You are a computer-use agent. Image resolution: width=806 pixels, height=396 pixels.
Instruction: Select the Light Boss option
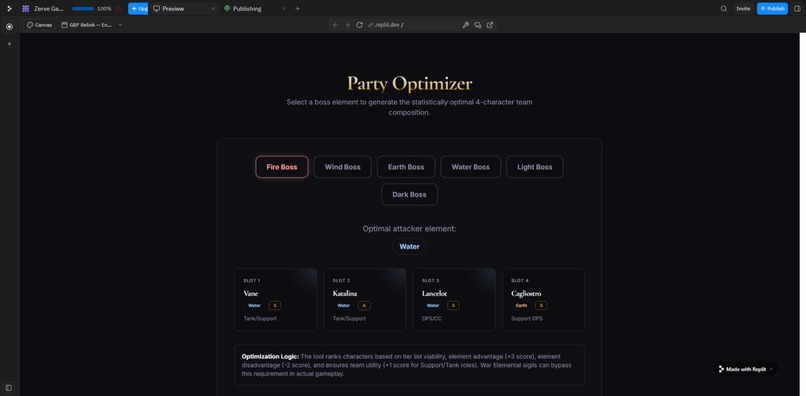[535, 167]
